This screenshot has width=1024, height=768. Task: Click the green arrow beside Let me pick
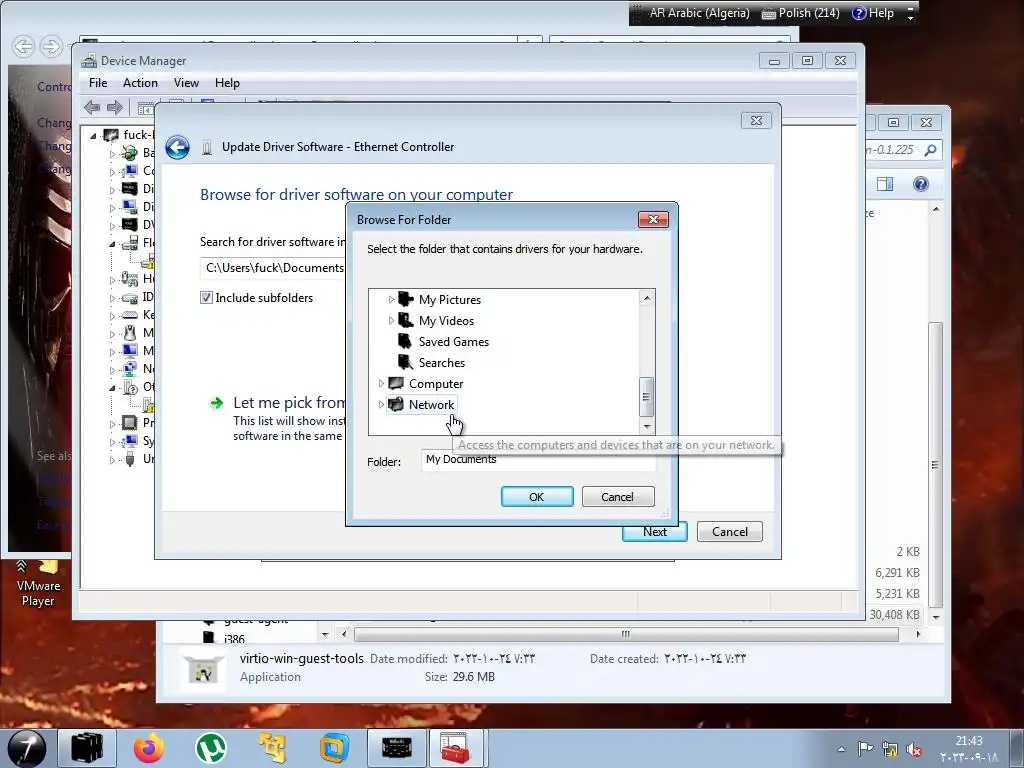pyautogui.click(x=216, y=404)
